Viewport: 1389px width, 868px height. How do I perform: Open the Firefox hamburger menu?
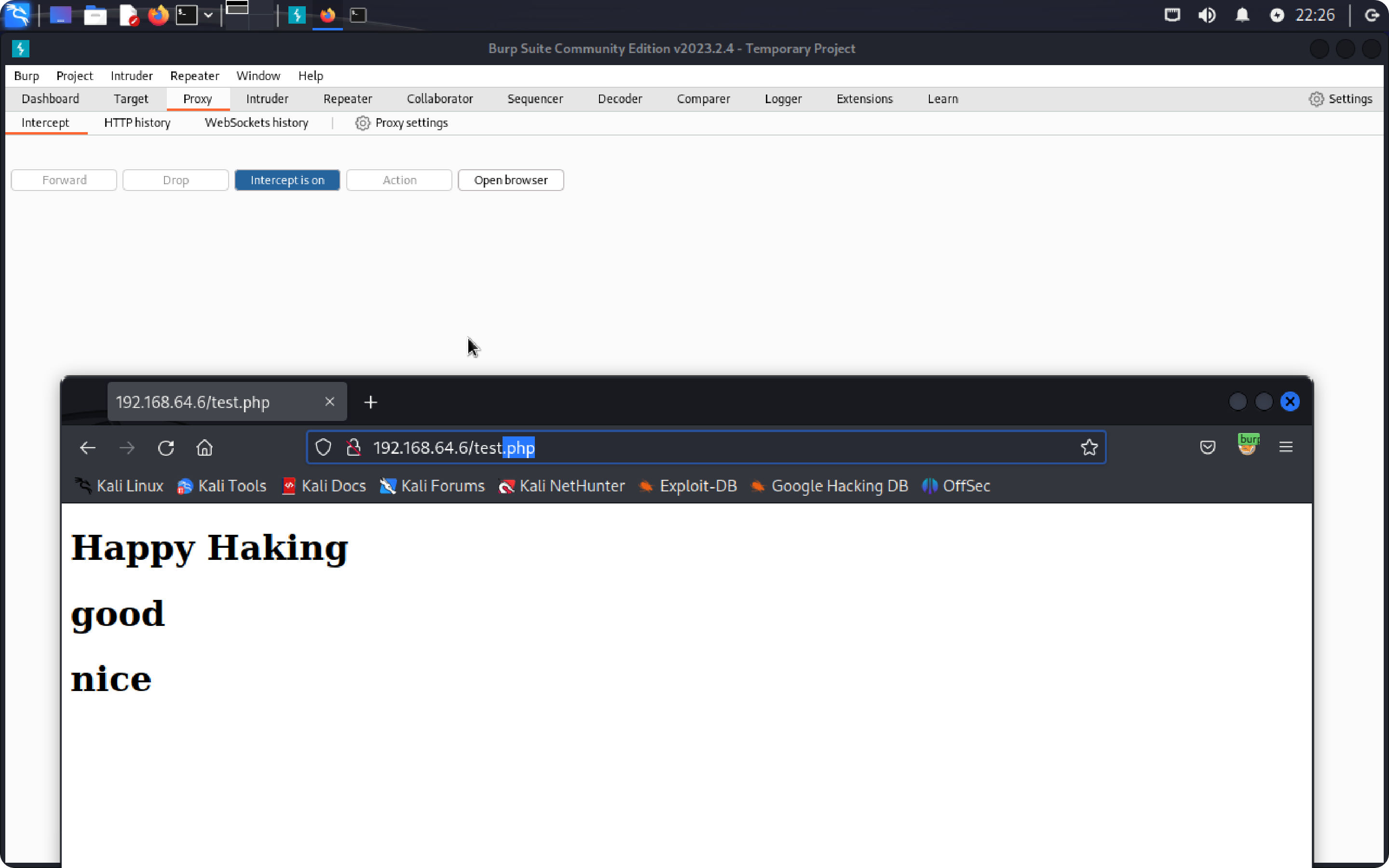(x=1286, y=447)
